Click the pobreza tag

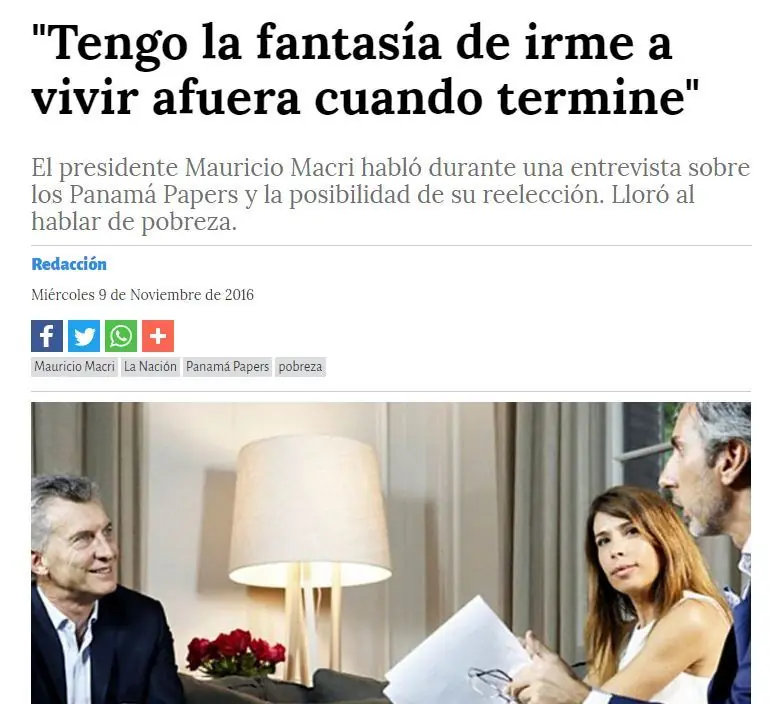301,367
